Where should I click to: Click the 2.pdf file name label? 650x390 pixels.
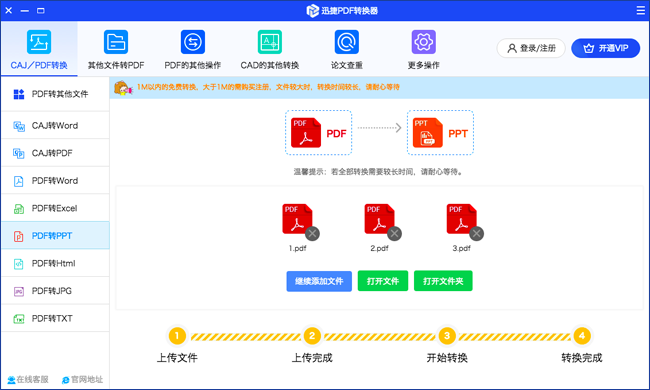379,248
